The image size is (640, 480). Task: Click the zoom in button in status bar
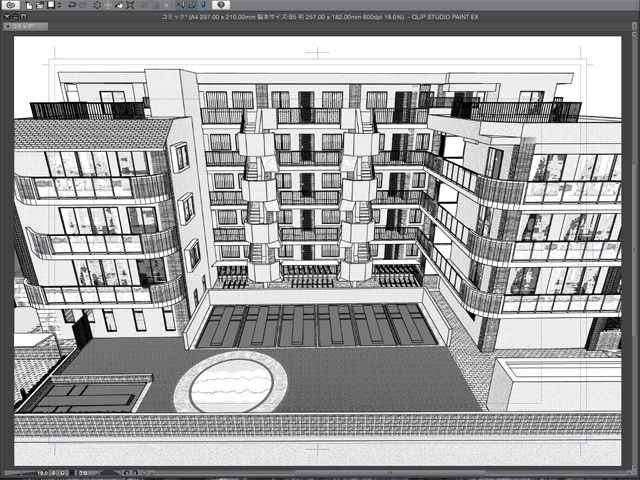pos(62,473)
